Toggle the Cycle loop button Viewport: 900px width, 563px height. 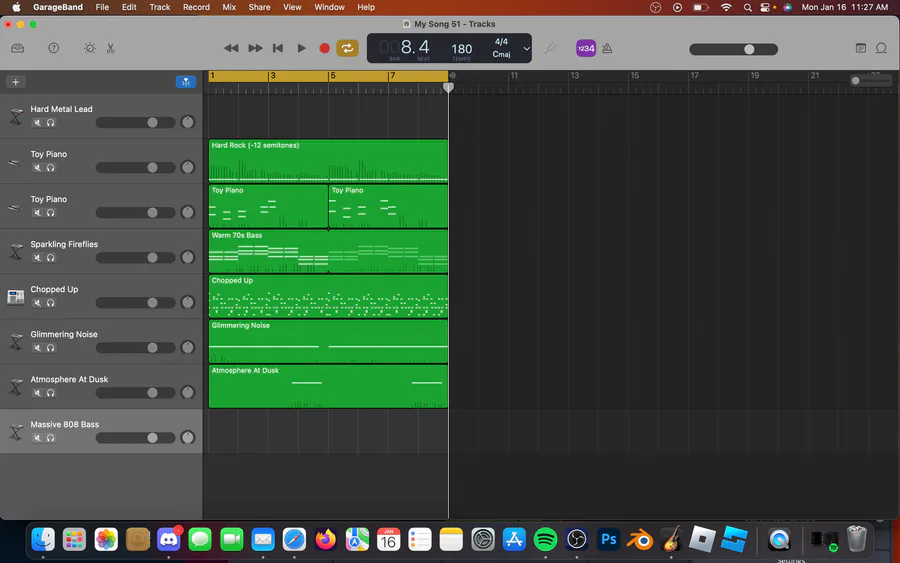coord(347,48)
